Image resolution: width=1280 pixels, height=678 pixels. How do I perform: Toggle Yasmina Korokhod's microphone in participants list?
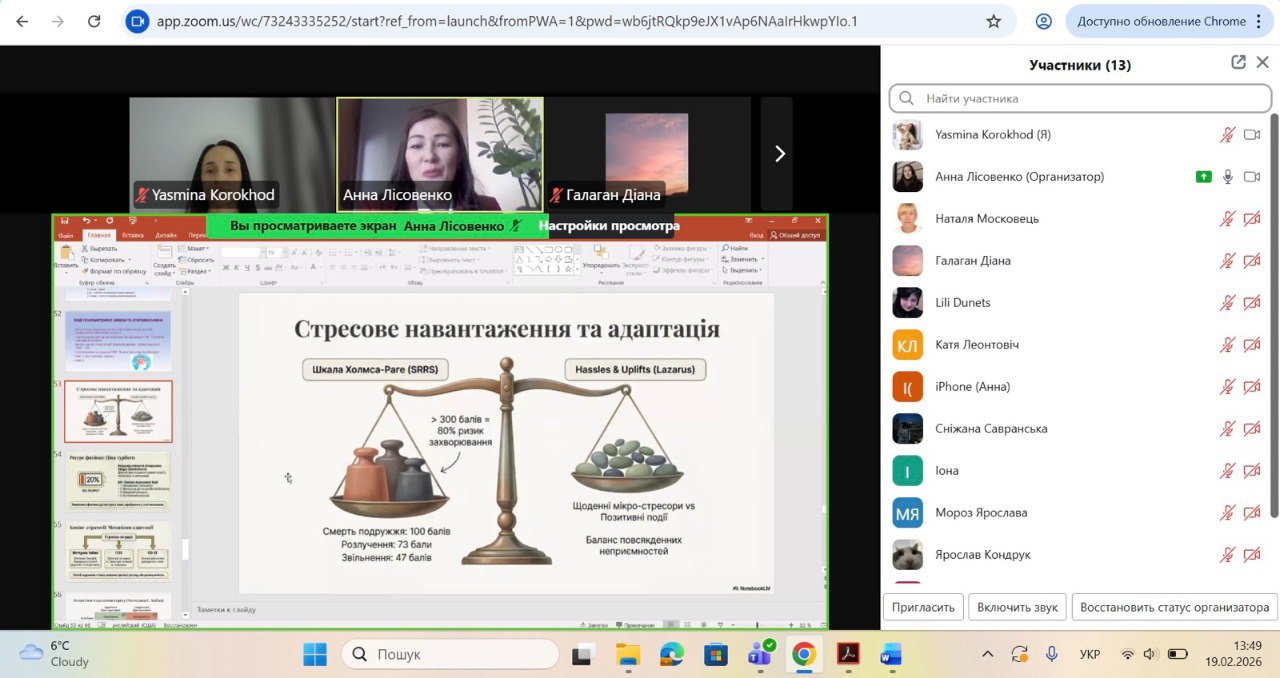[x=1227, y=135]
